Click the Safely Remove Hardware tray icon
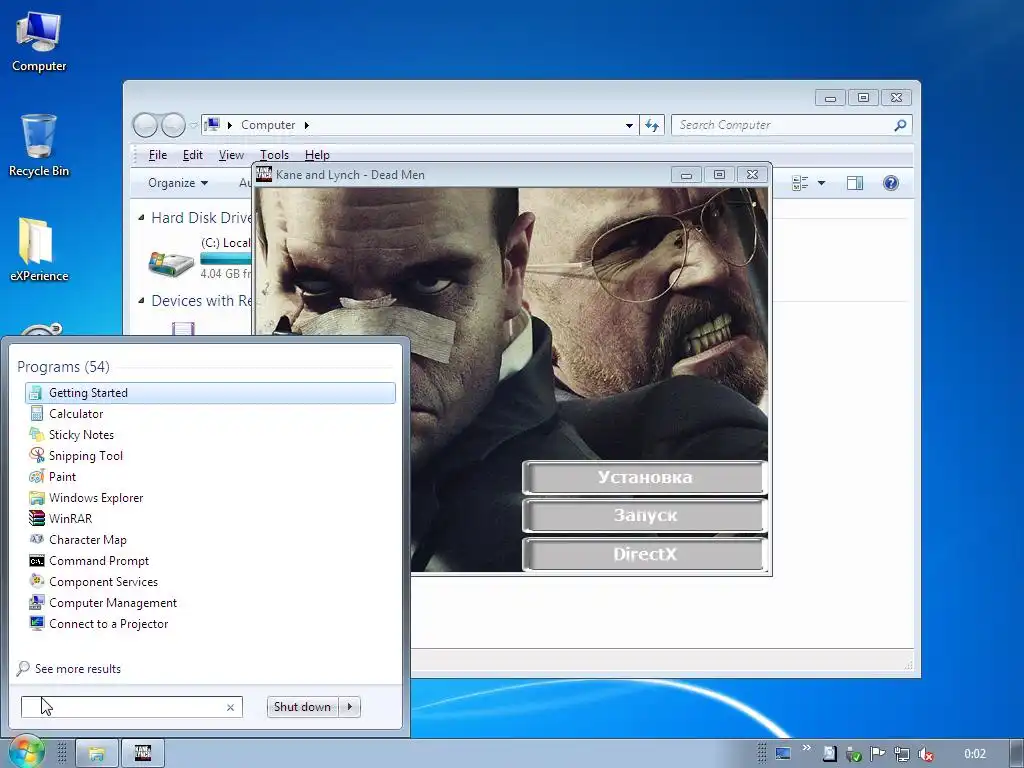 [x=853, y=754]
